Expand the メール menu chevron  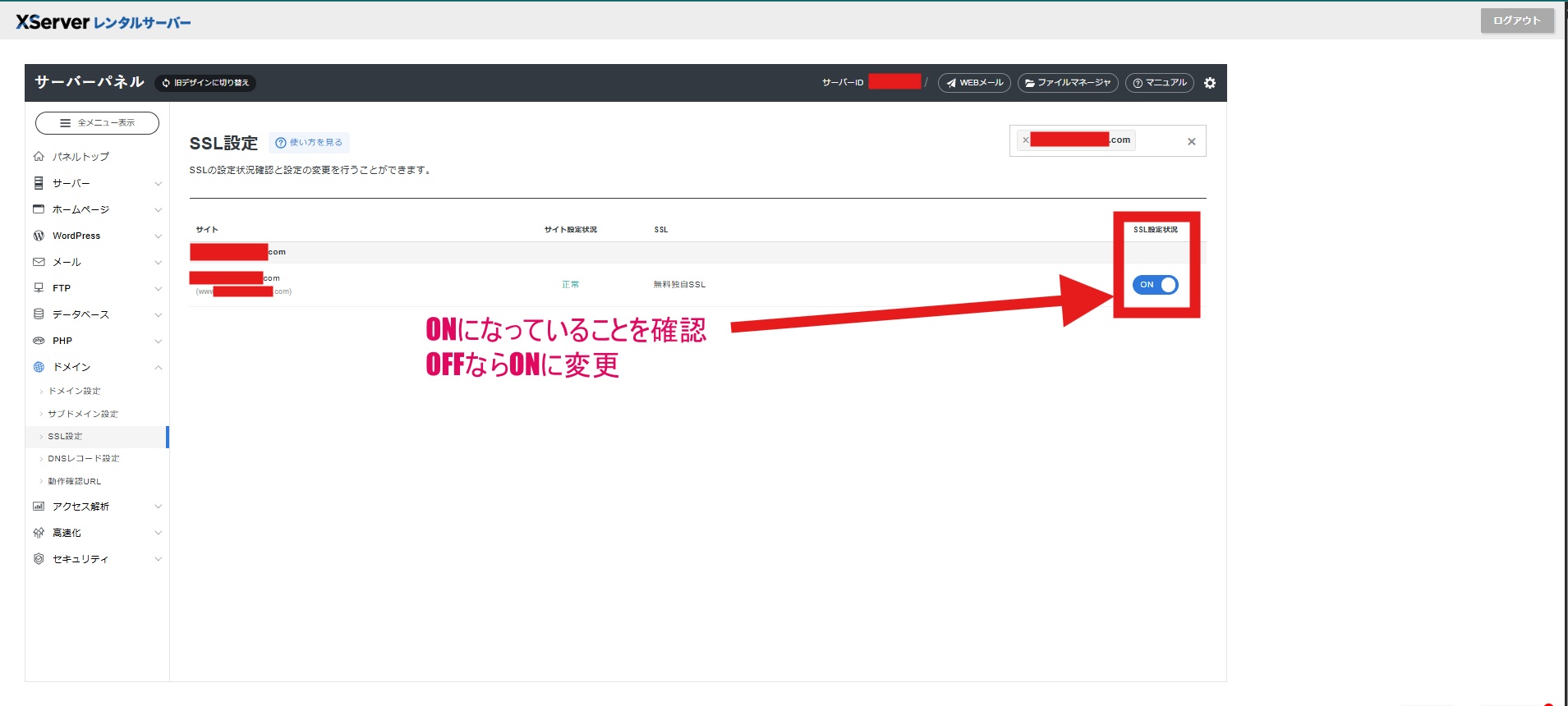[x=159, y=263]
